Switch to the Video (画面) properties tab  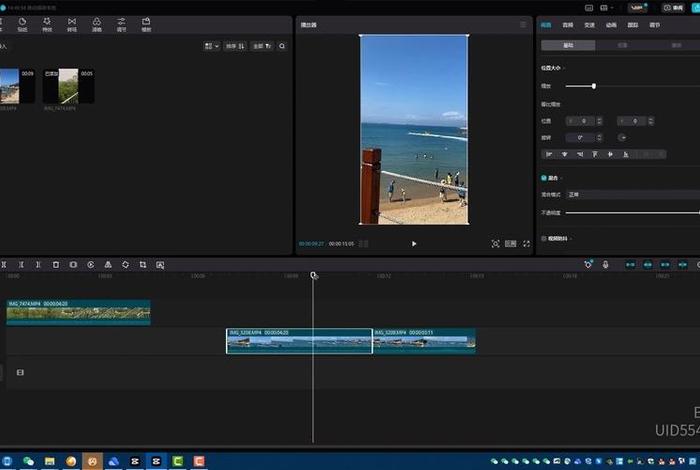click(x=546, y=25)
